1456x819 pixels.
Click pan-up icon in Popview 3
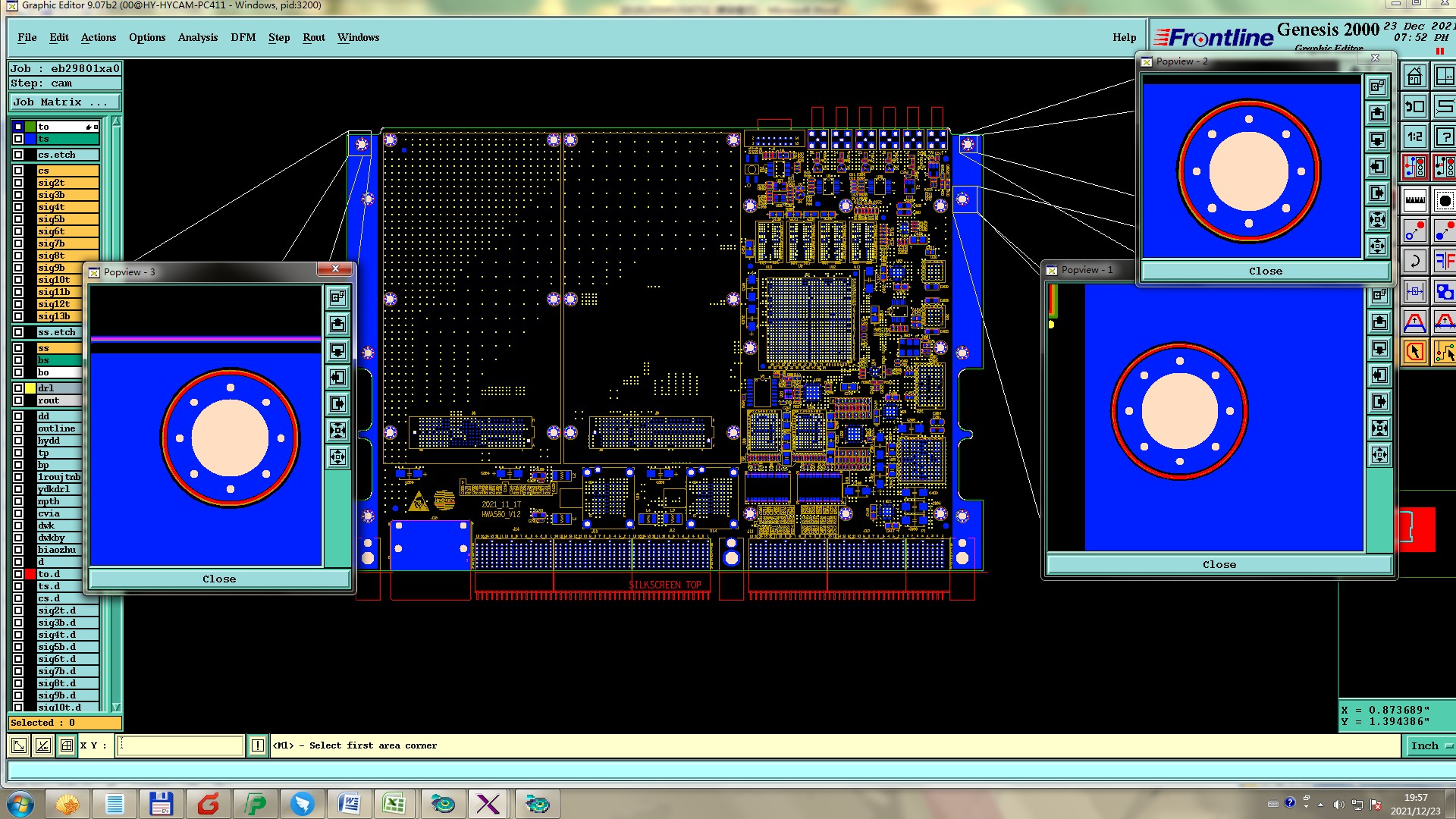coord(338,325)
